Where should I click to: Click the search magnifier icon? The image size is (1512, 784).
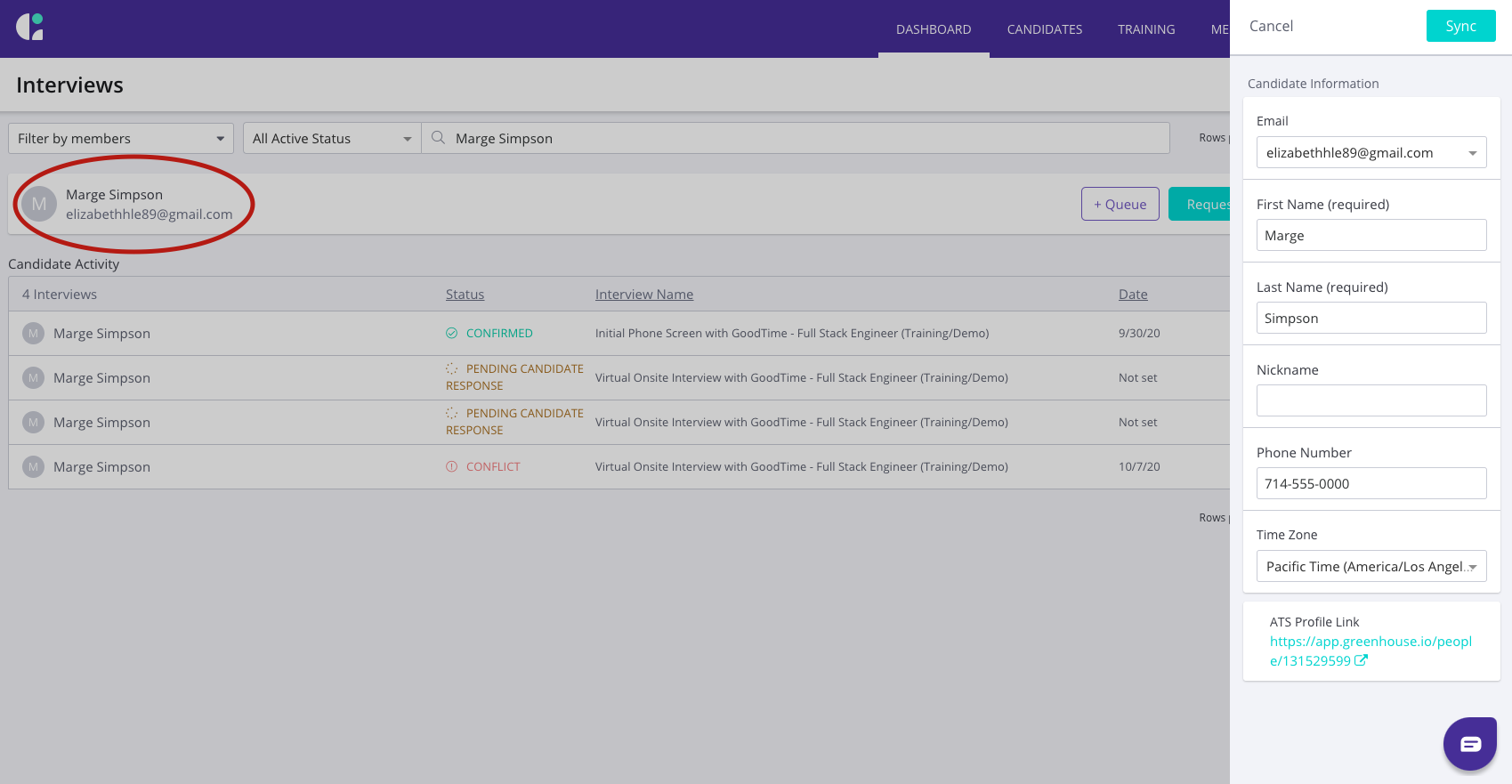(x=438, y=138)
